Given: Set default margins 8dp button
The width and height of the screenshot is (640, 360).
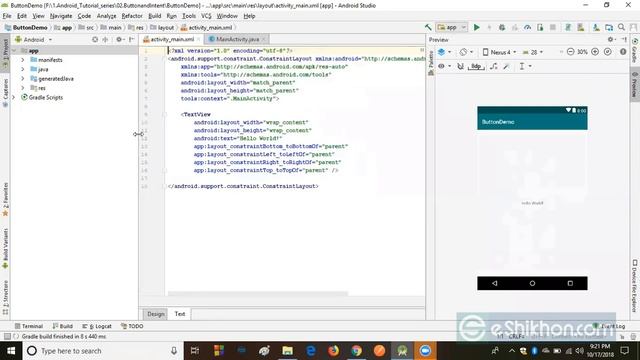Looking at the screenshot, I should [476, 66].
